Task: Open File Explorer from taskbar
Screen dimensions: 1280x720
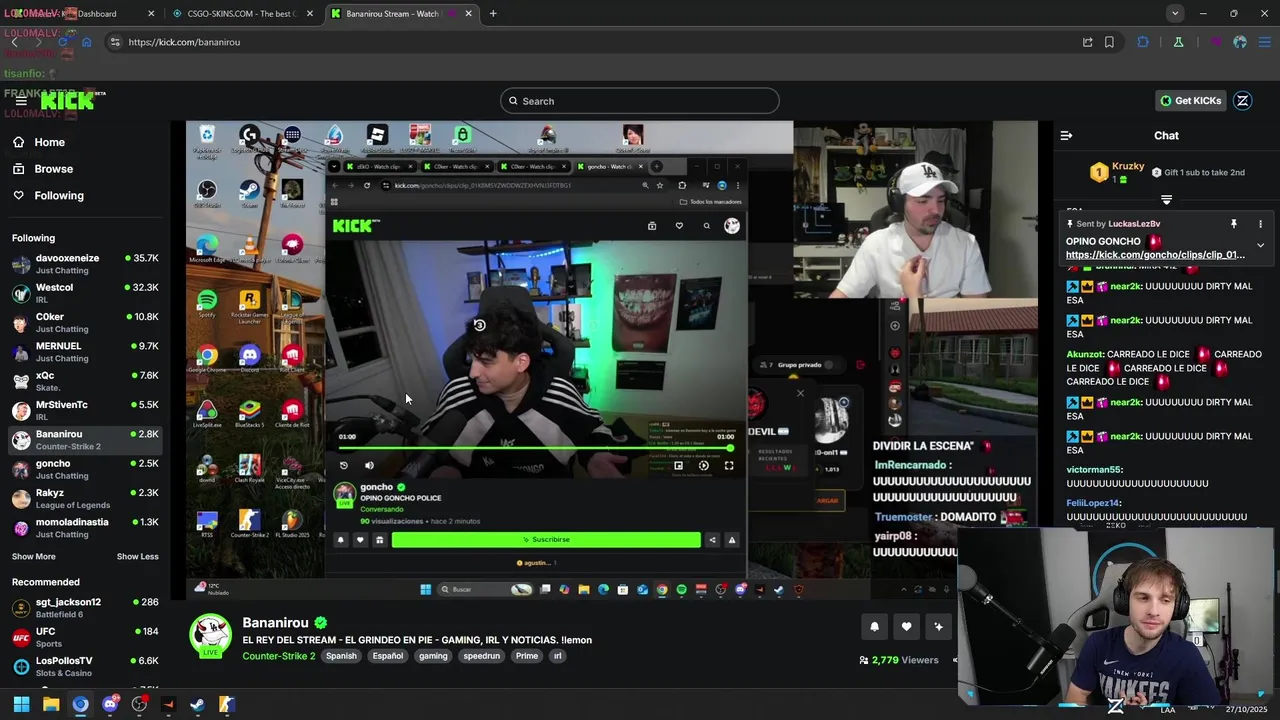Action: [x=51, y=704]
